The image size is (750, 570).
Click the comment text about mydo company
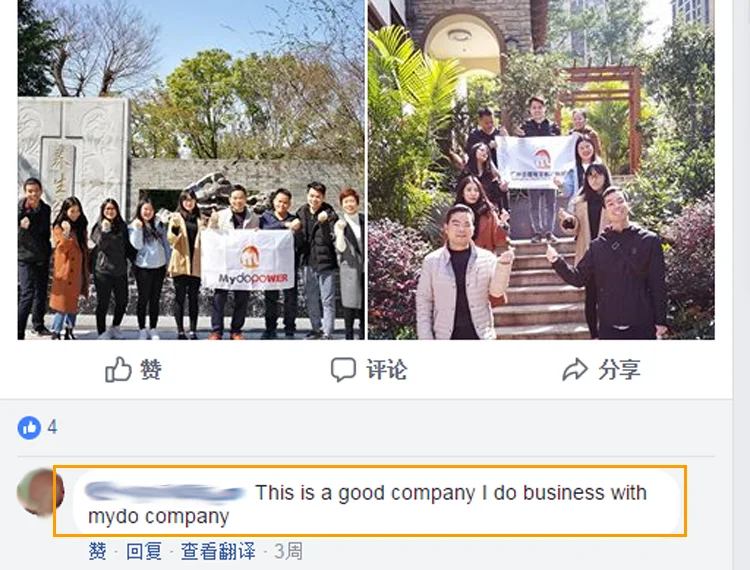(x=368, y=504)
